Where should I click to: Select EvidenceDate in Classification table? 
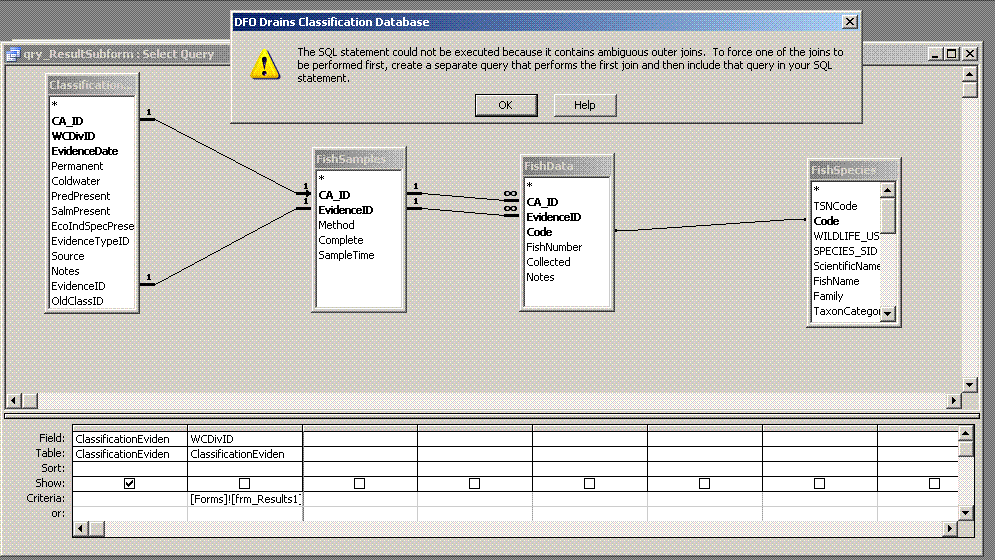tap(85, 151)
